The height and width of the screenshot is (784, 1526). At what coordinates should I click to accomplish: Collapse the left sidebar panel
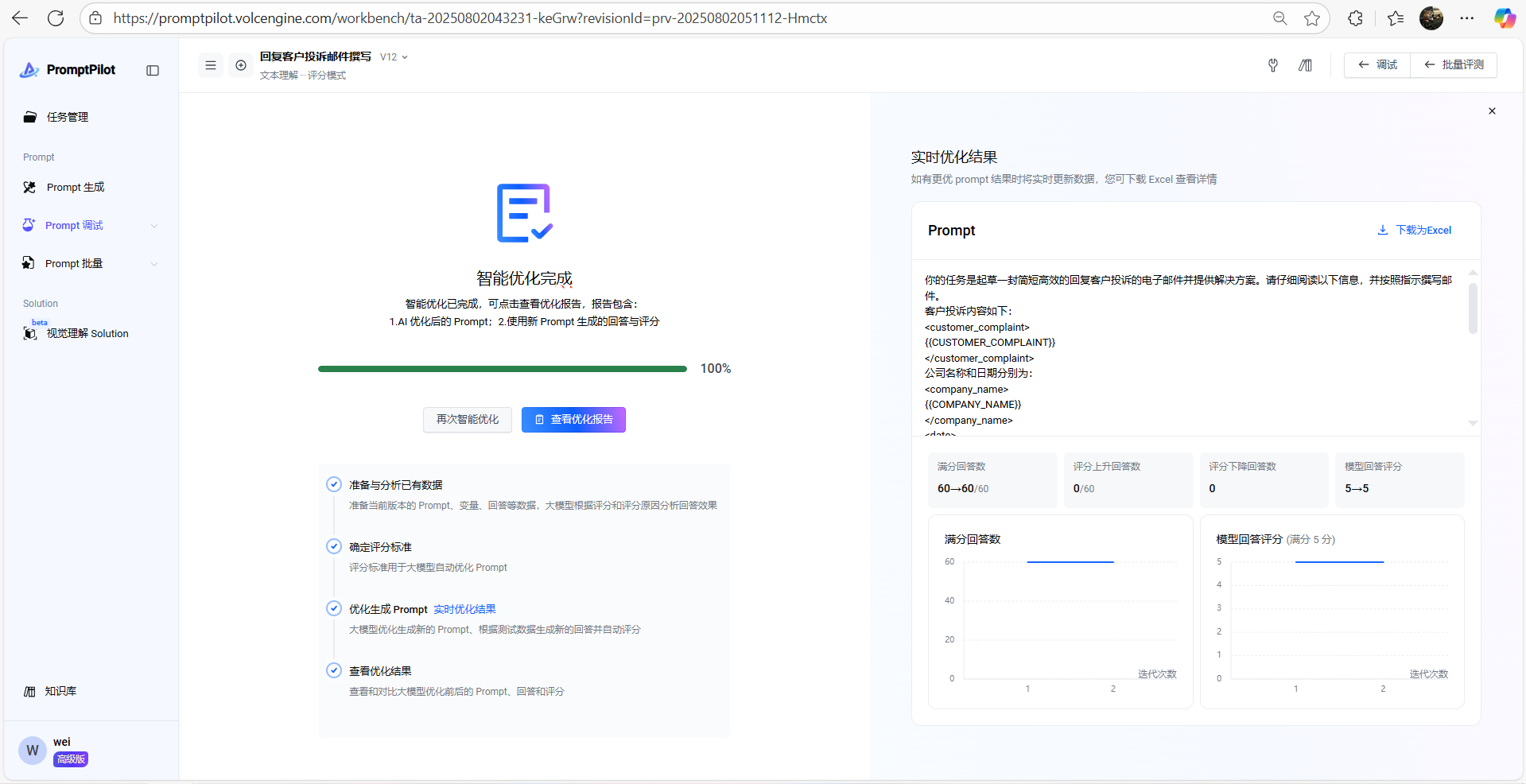[x=153, y=71]
